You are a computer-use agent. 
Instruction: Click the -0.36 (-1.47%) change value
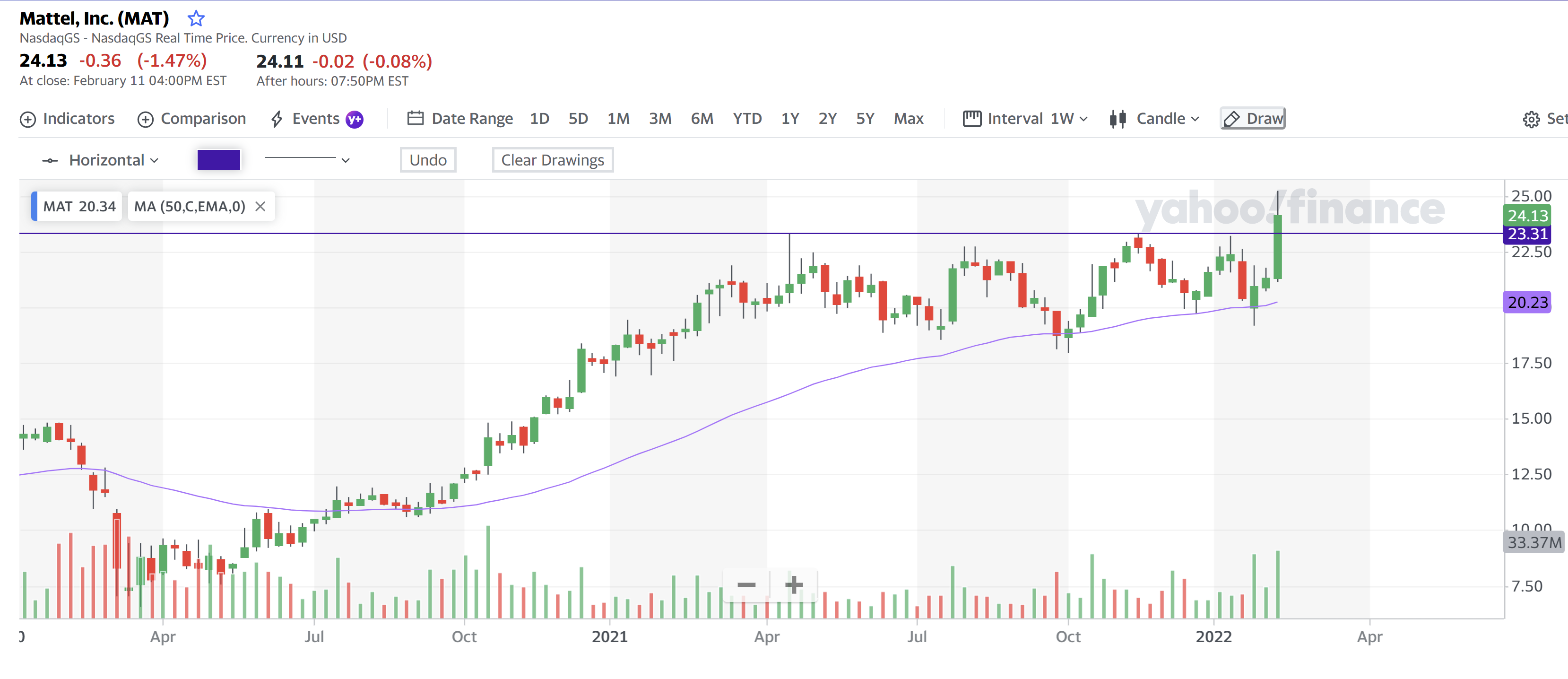[x=143, y=61]
